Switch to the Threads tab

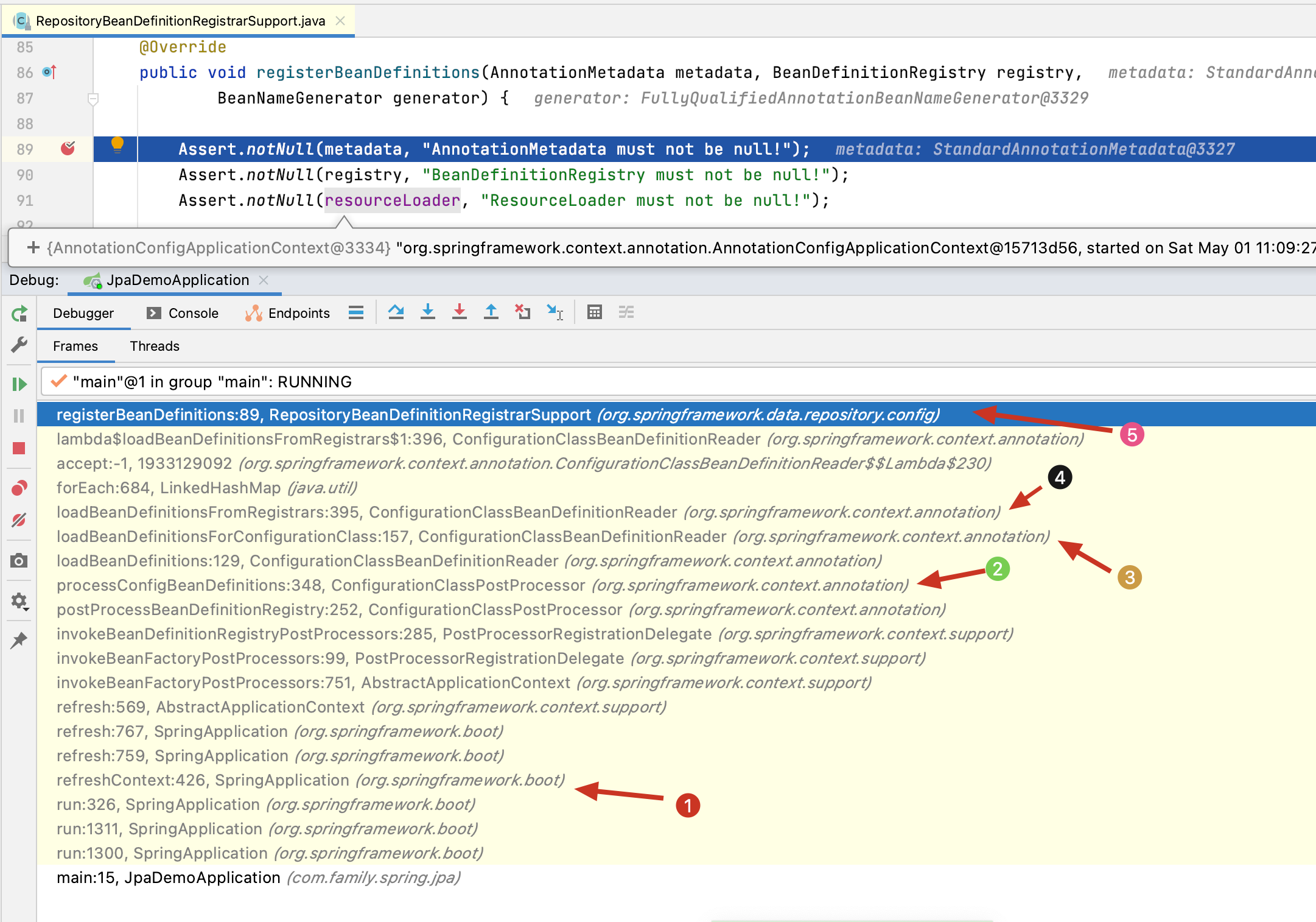point(155,346)
